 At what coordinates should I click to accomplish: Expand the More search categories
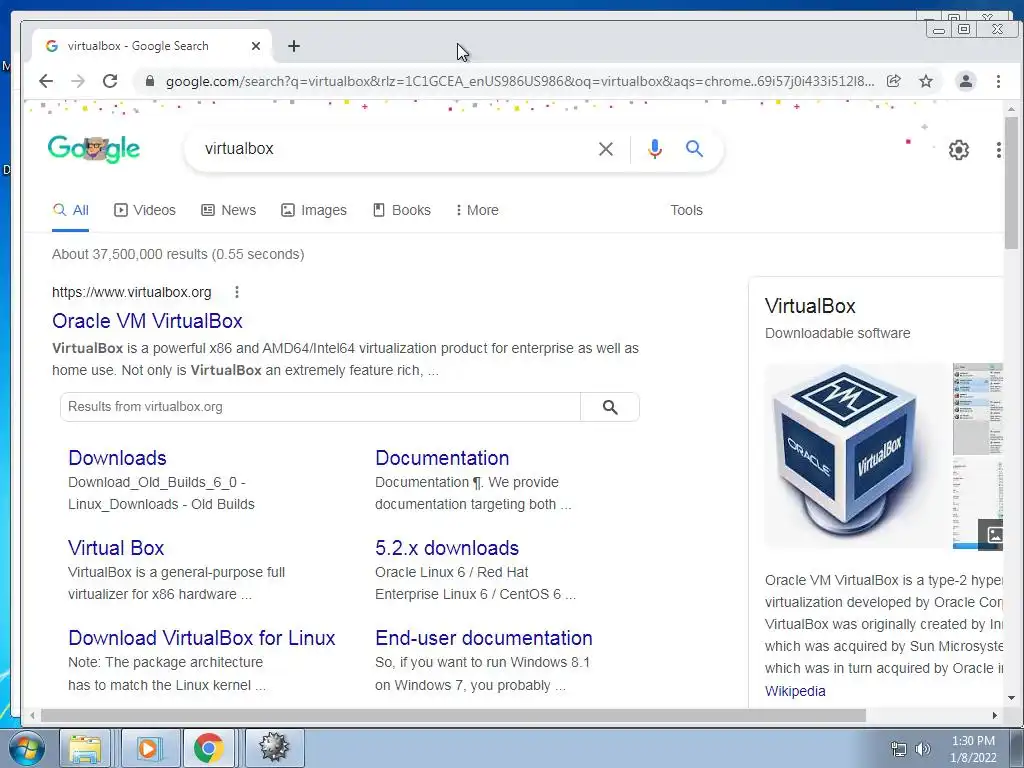coord(477,210)
